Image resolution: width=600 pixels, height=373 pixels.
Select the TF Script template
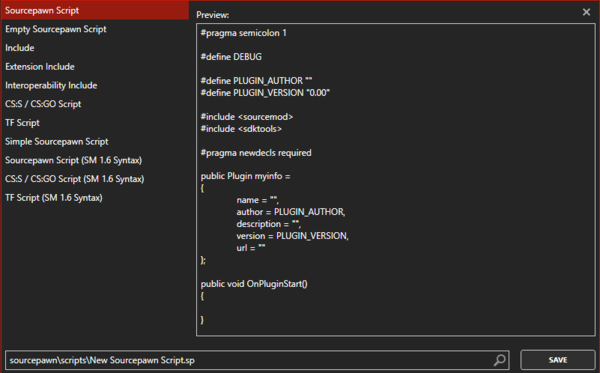coord(95,123)
